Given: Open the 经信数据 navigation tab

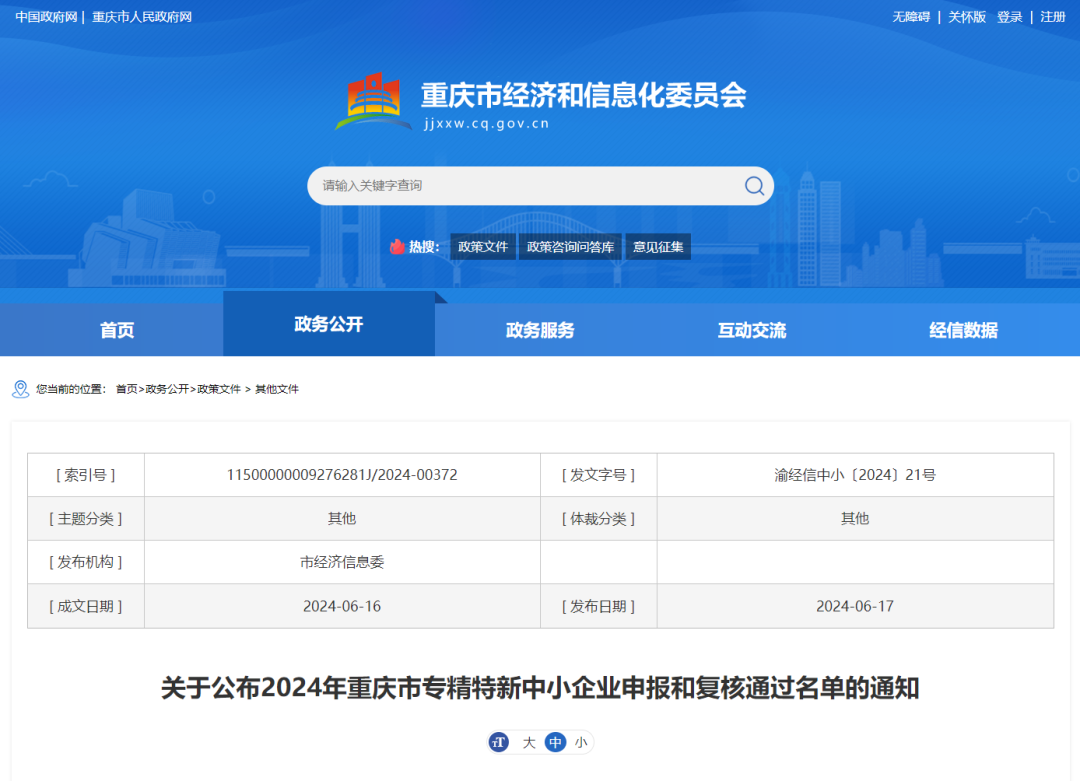Looking at the screenshot, I should 964,330.
